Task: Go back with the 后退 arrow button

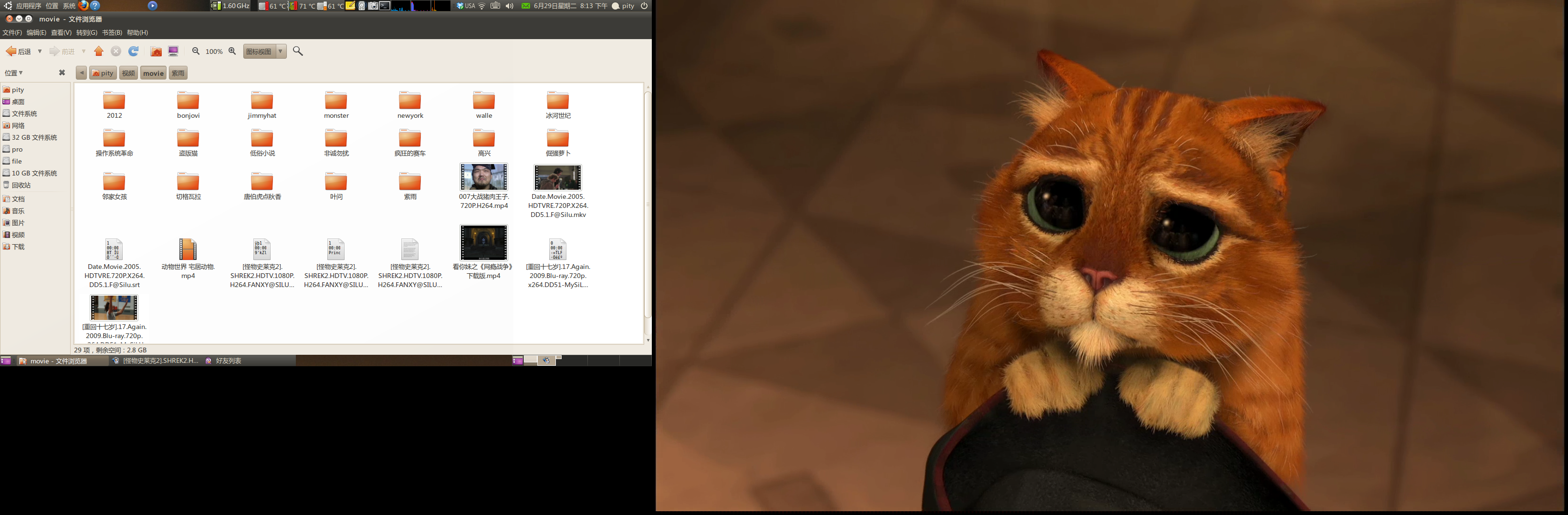Action: pos(18,51)
